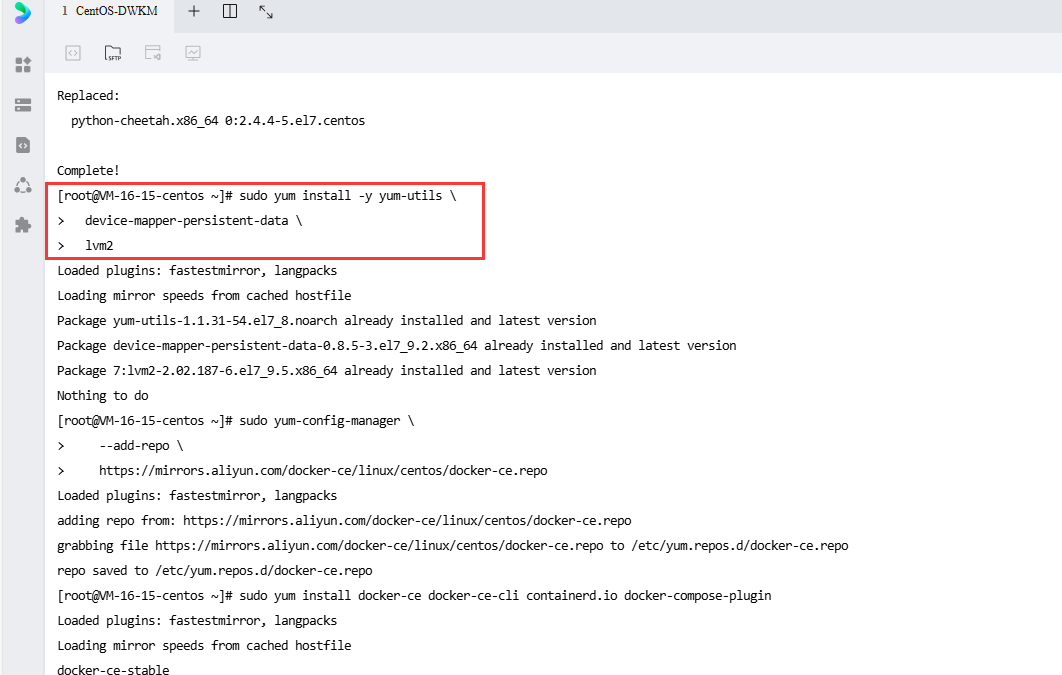Open the server list in the sidebar
Viewport: 1062px width, 675px height.
(23, 105)
